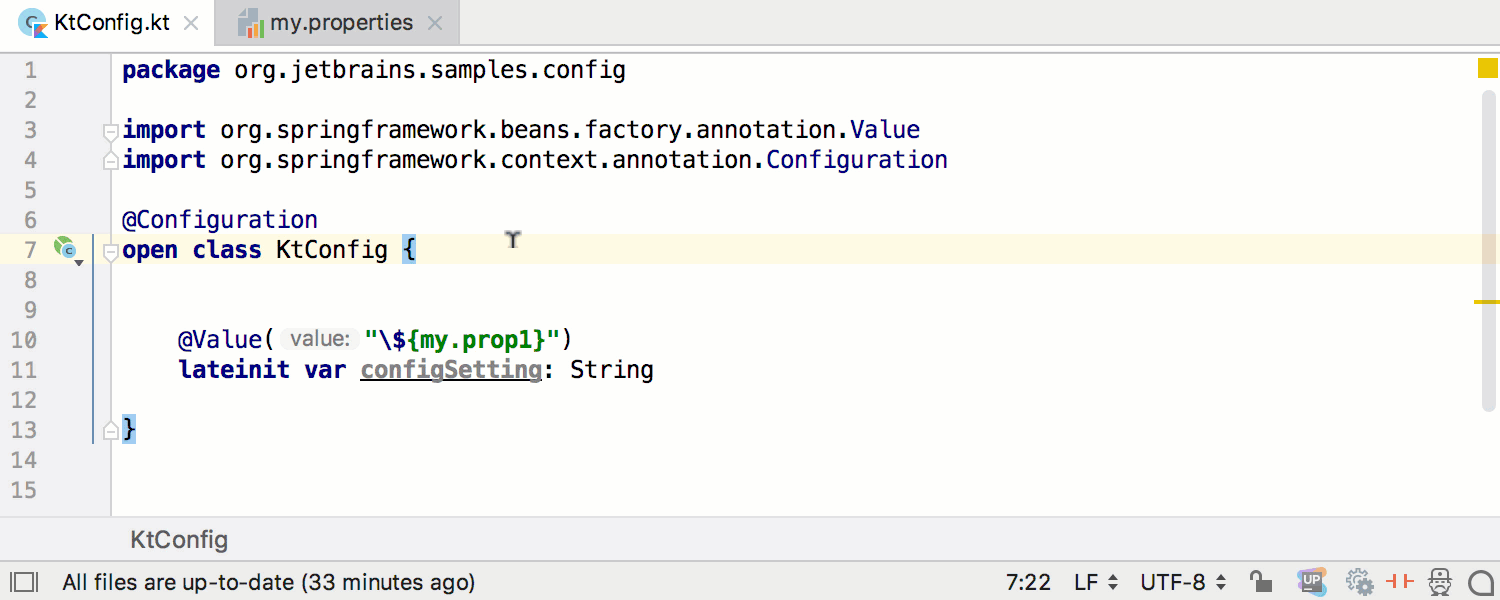Collapse the import statements fold region

point(110,130)
